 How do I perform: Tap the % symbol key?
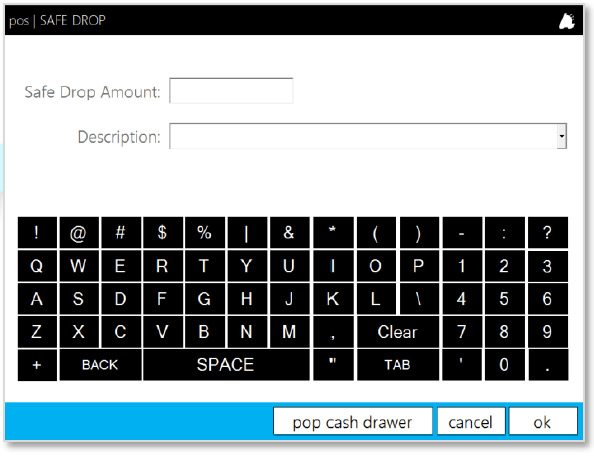(x=205, y=233)
